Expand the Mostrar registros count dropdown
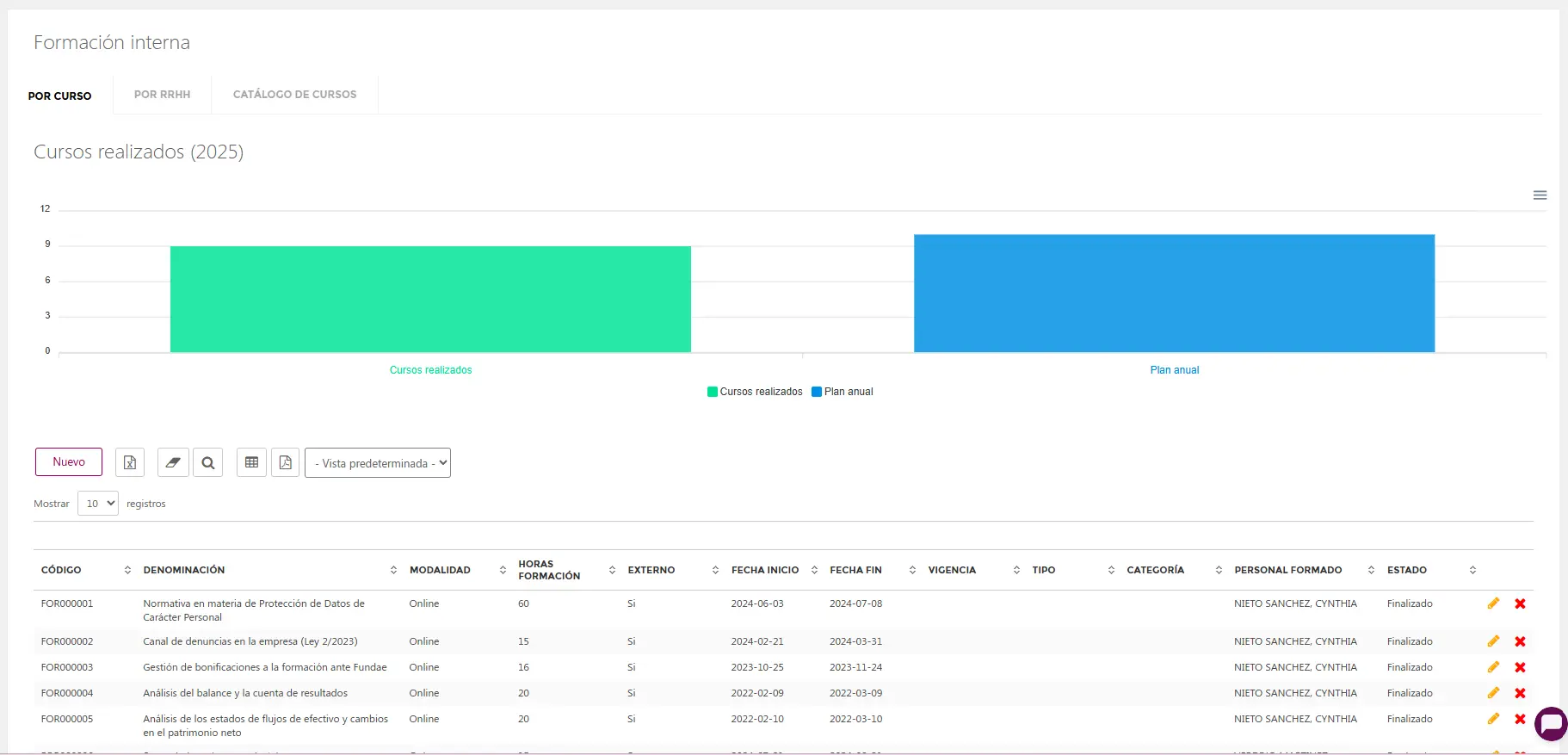1568x755 pixels. 98,504
